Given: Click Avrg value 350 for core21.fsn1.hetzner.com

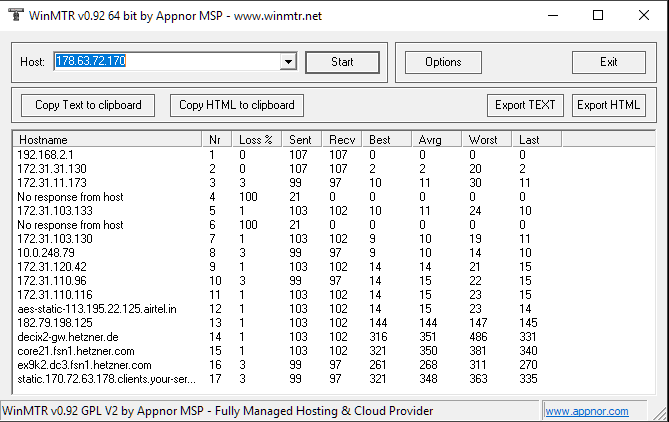Looking at the screenshot, I should (428, 351).
